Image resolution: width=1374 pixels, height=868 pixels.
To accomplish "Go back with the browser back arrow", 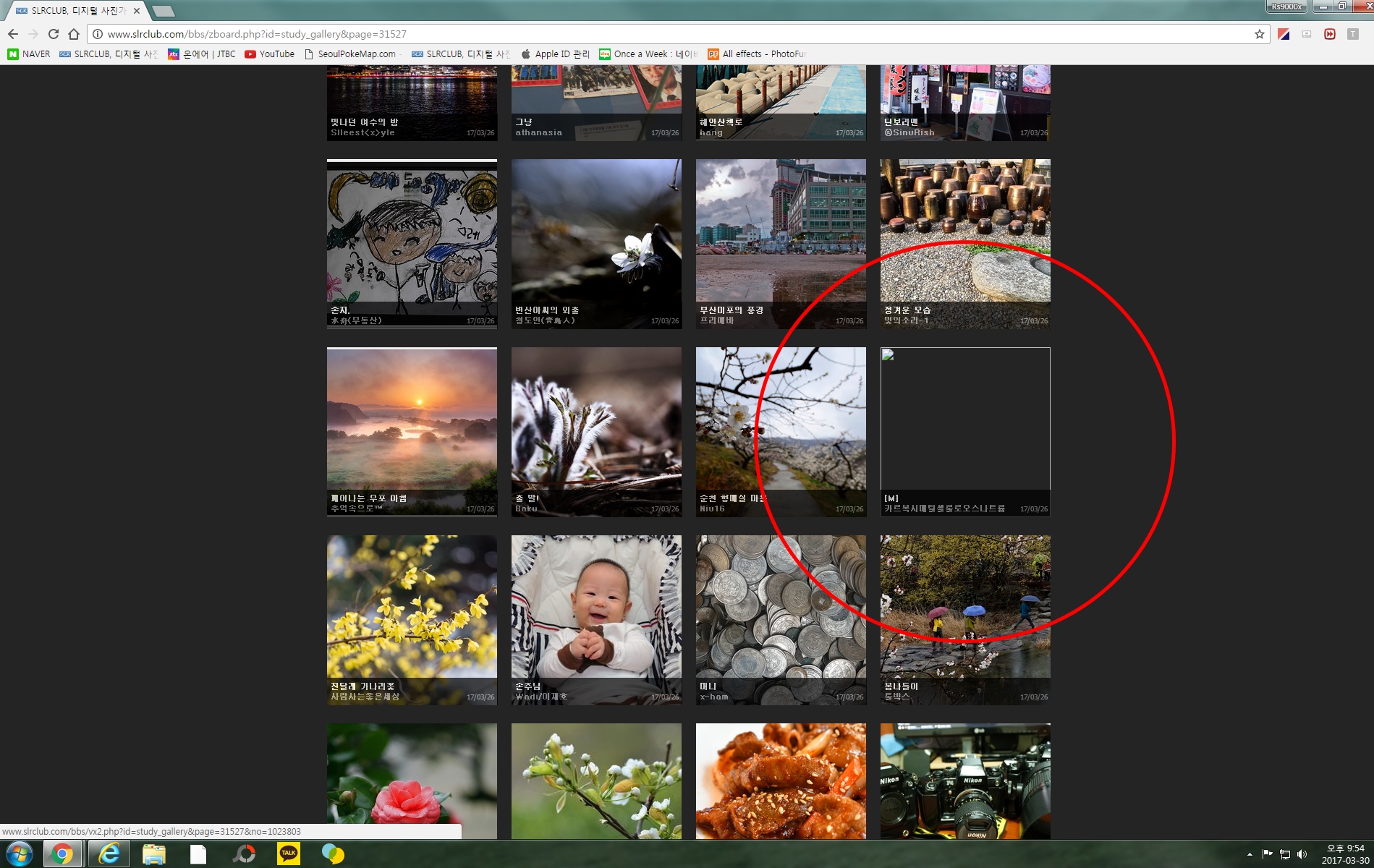I will [x=12, y=34].
